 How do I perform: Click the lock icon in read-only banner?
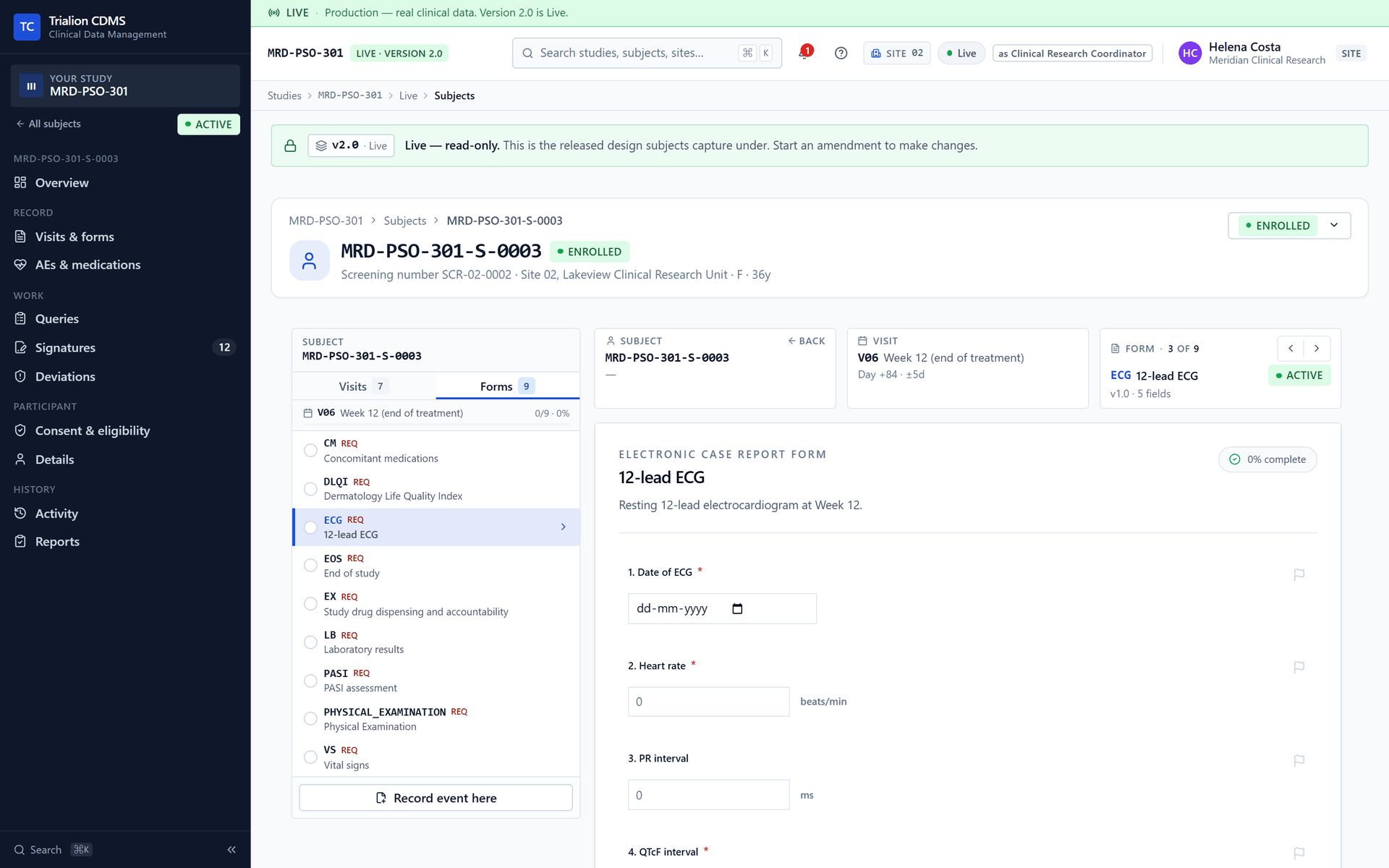click(x=290, y=145)
